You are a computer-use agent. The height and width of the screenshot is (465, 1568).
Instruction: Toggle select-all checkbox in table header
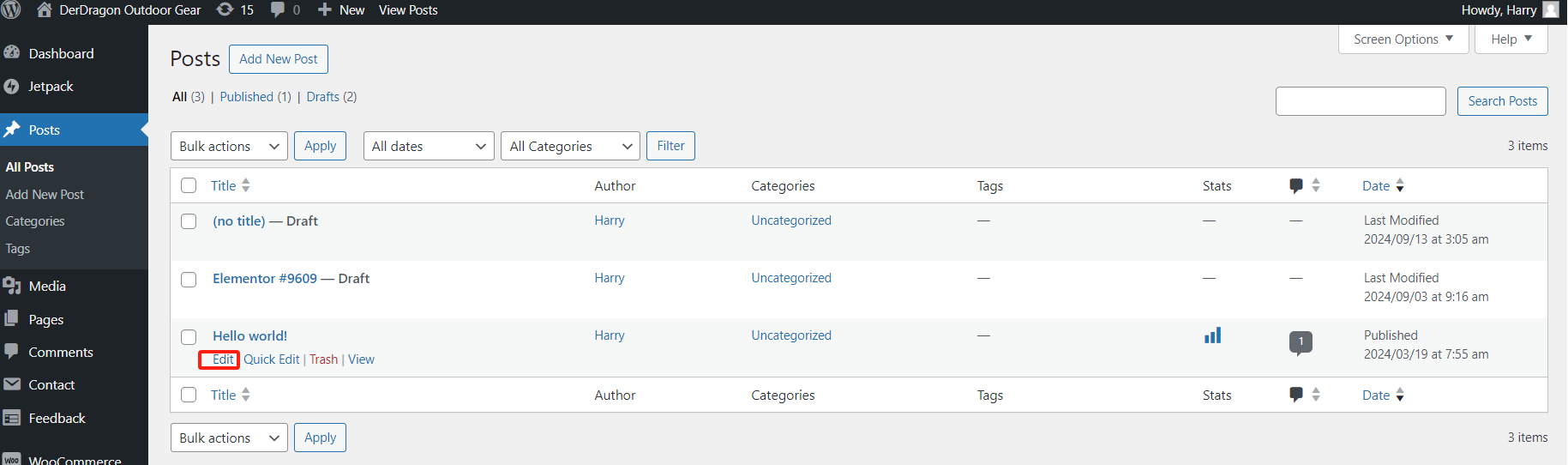click(189, 186)
